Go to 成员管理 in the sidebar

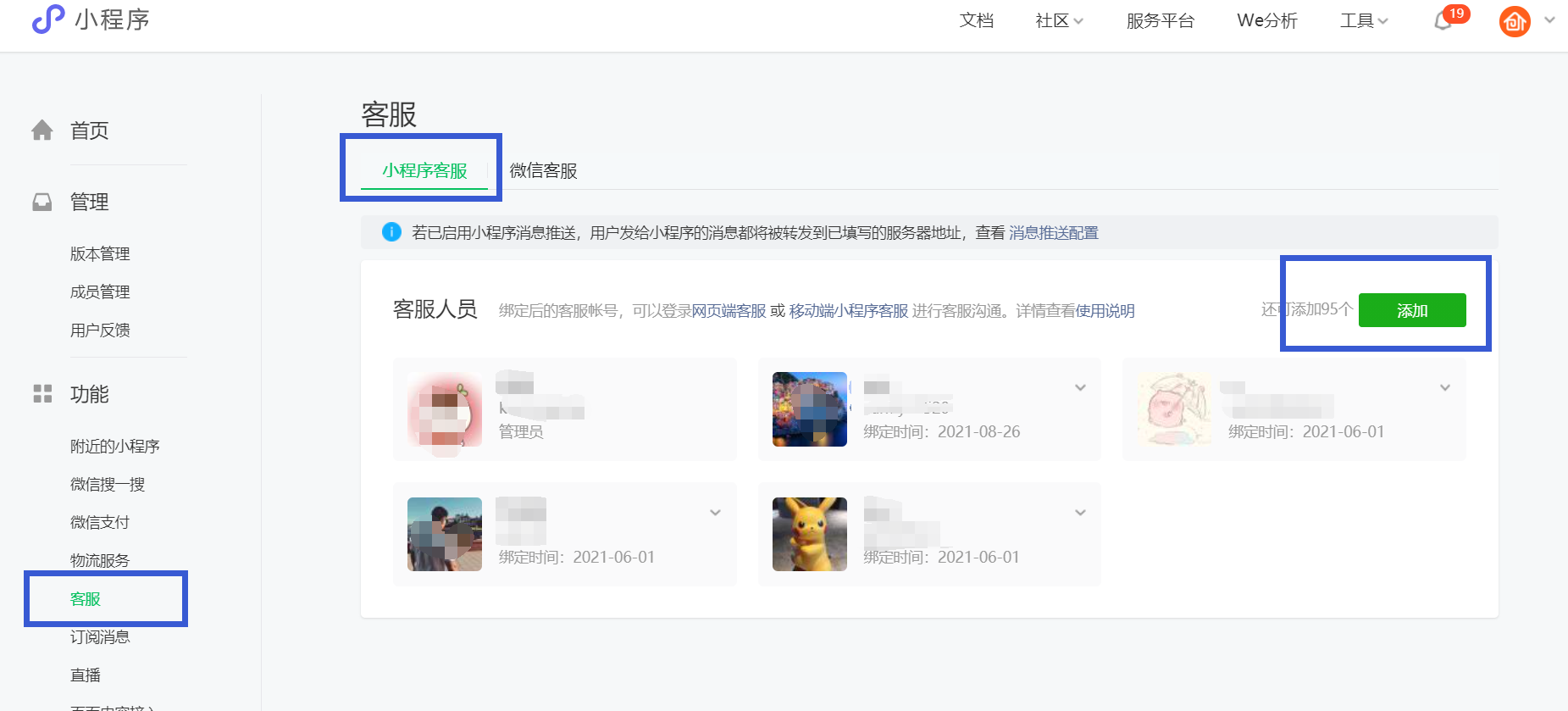[100, 292]
